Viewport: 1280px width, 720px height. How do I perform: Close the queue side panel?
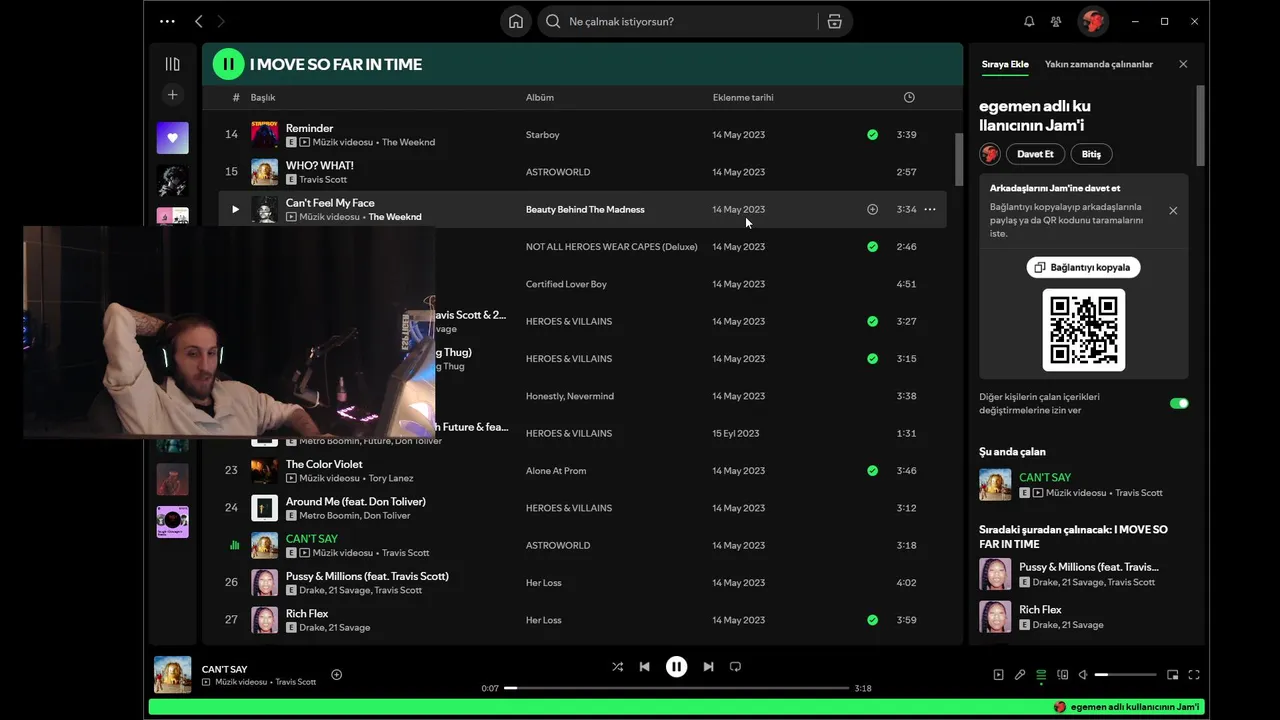tap(1183, 64)
